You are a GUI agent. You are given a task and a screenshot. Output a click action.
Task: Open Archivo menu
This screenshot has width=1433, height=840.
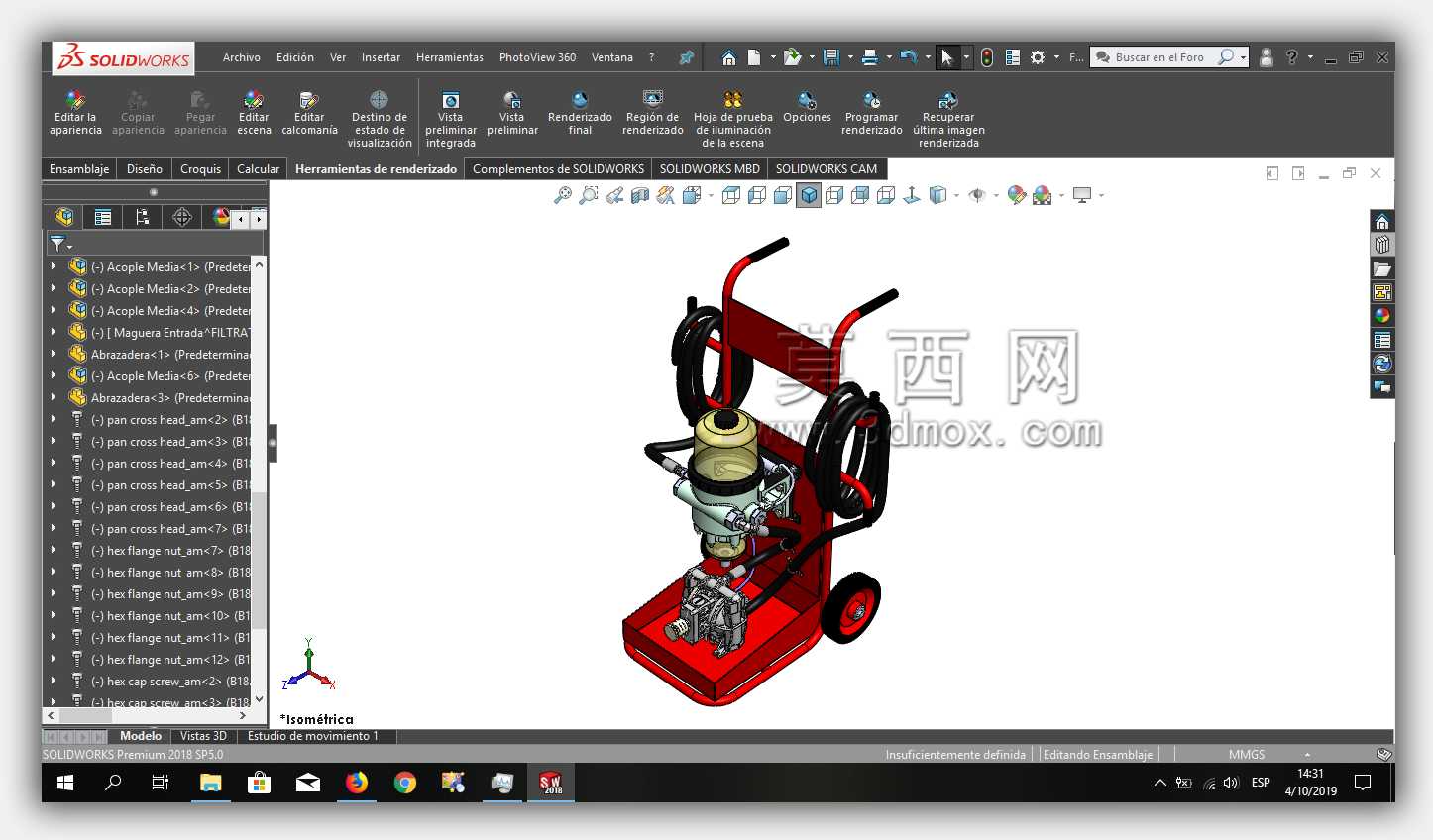tap(241, 57)
